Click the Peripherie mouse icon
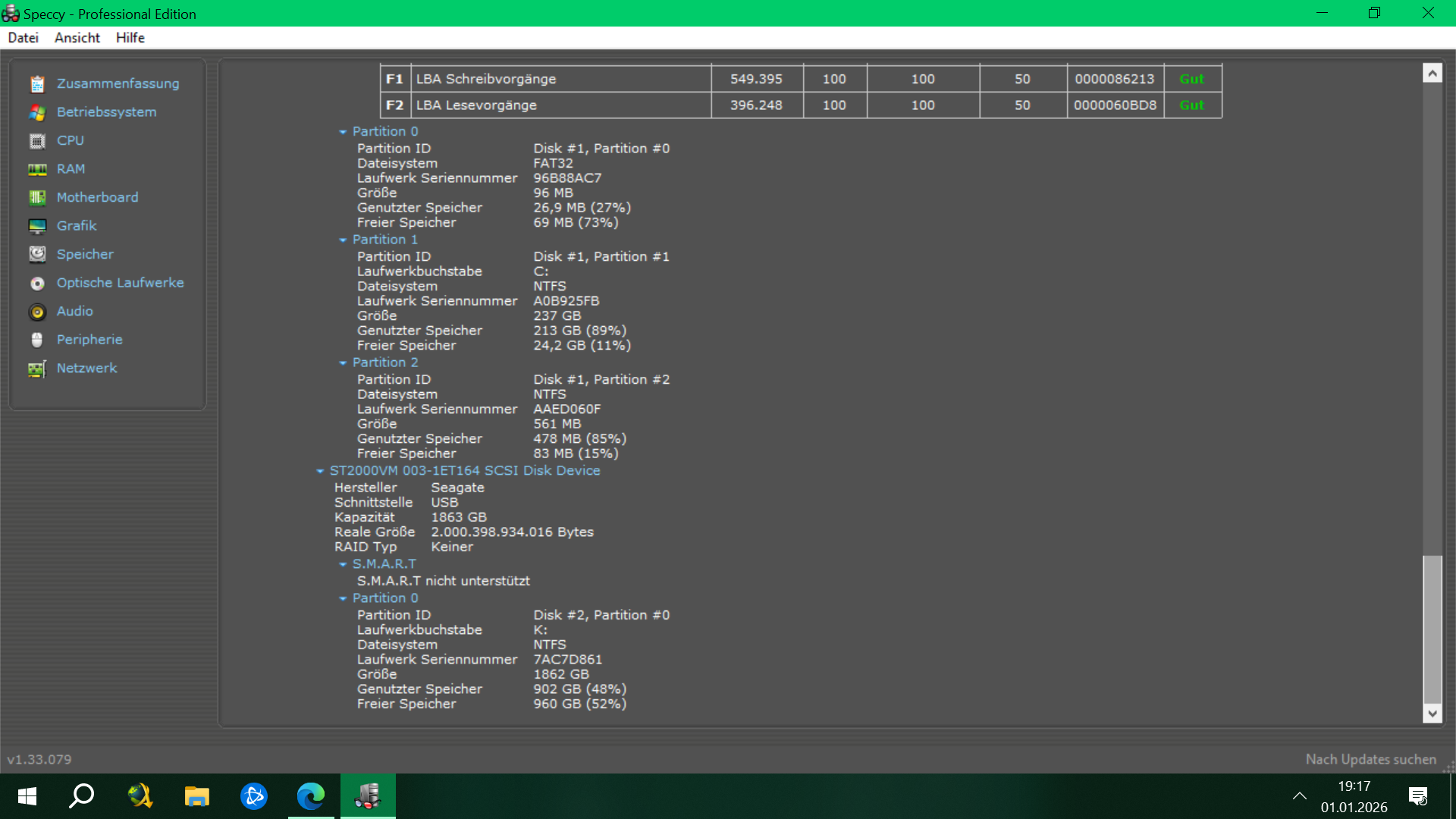 coord(37,340)
